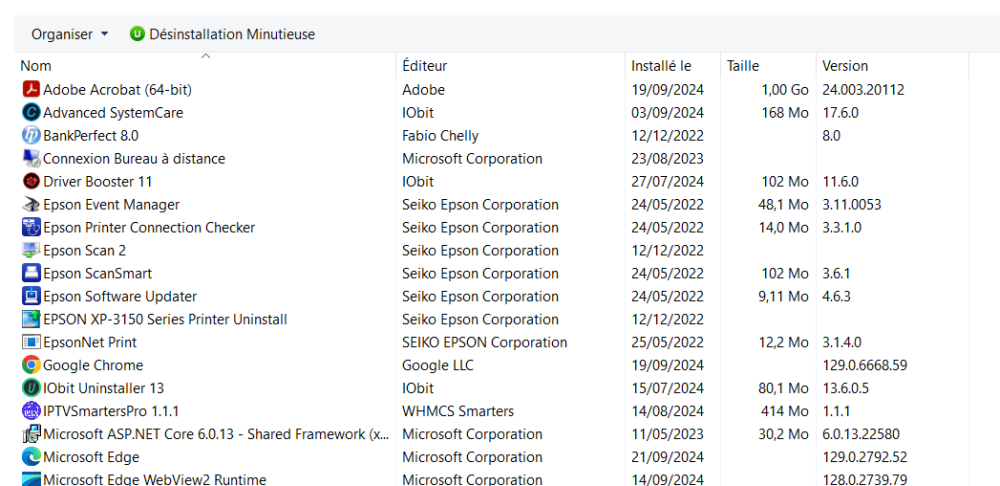Click the SEIKO EPSON Corporation uppercase publisher
1000x486 pixels.
point(485,342)
